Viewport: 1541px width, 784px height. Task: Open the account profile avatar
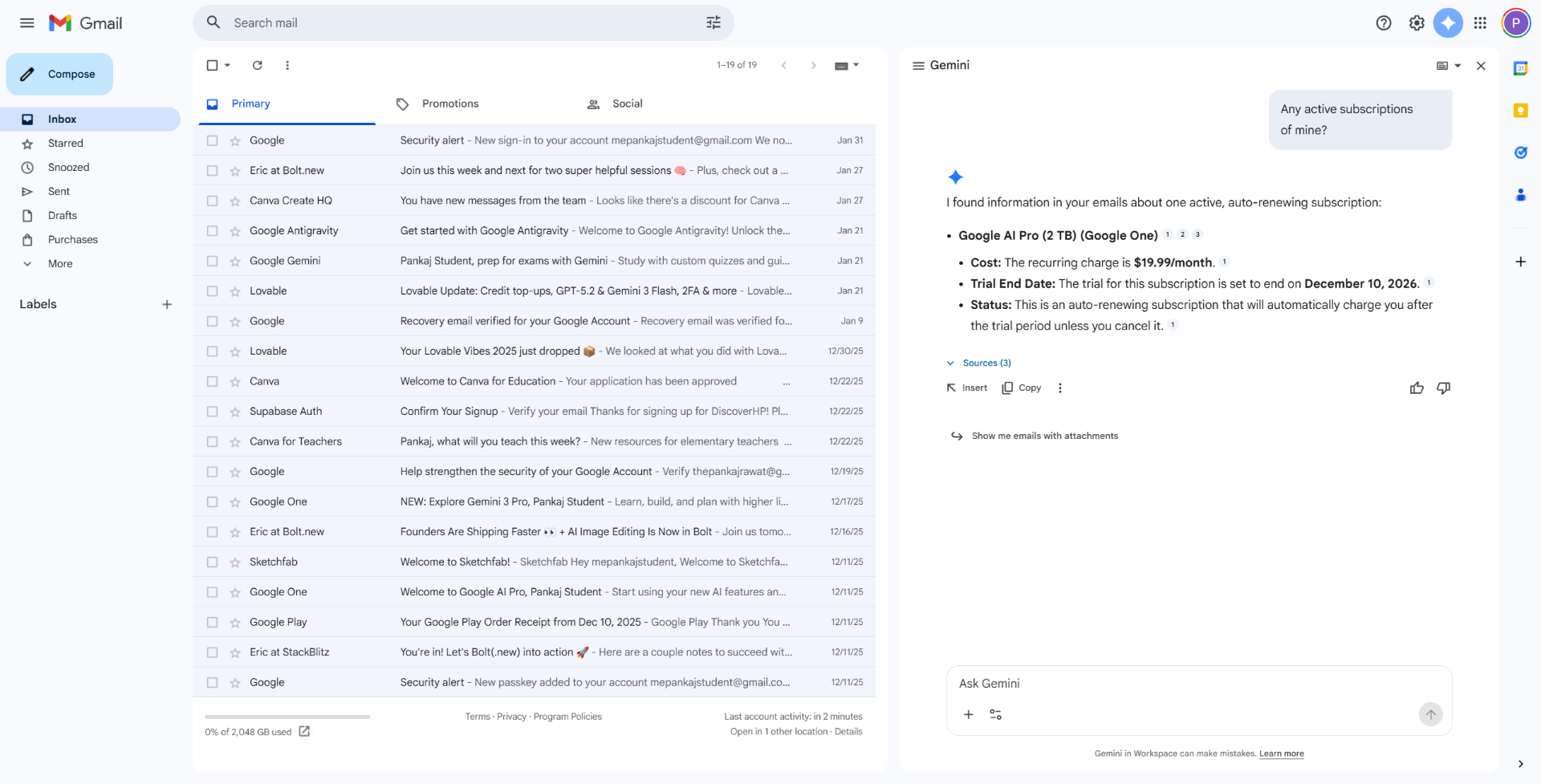(x=1515, y=23)
